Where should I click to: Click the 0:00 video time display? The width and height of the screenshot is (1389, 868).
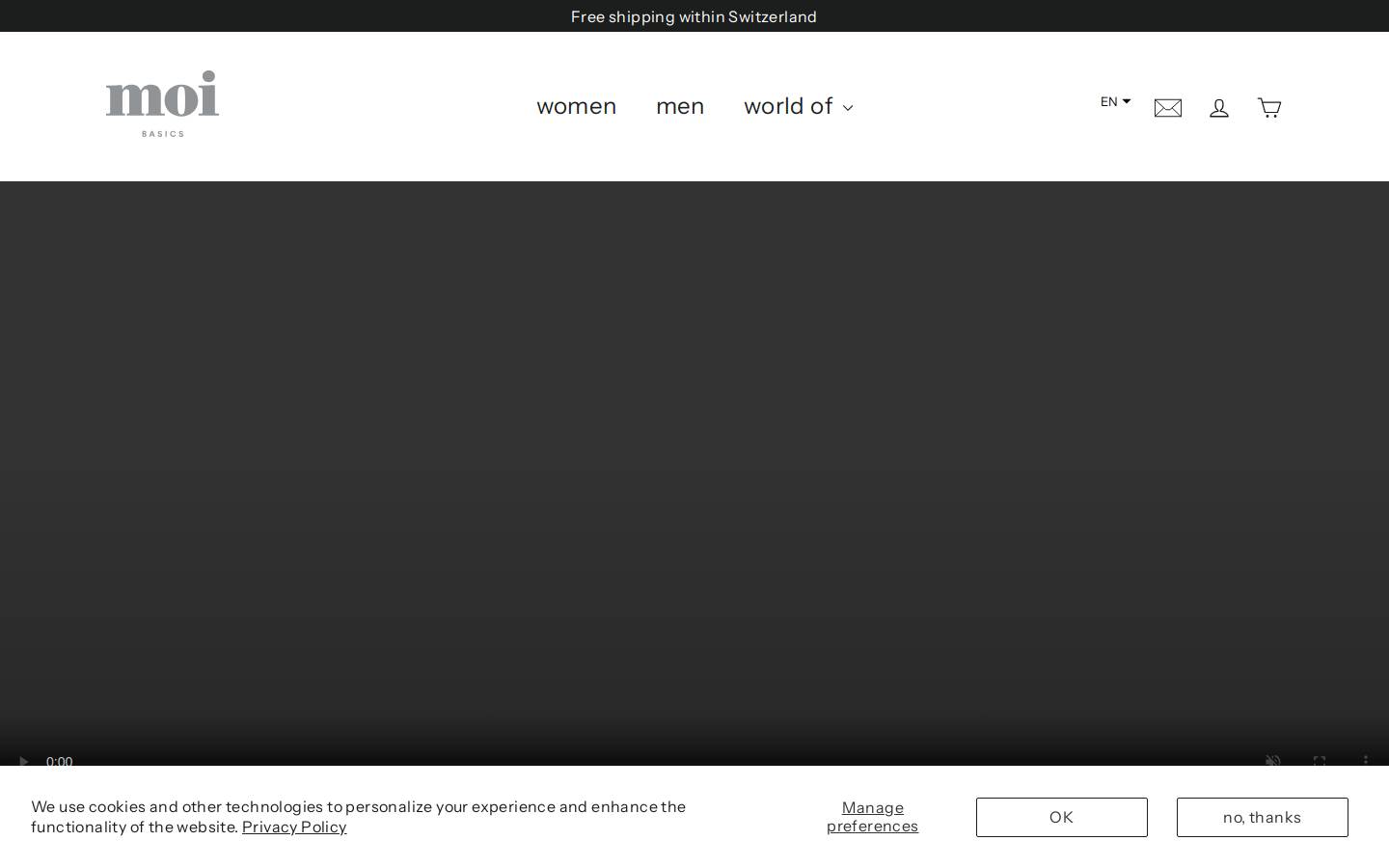click(x=59, y=761)
